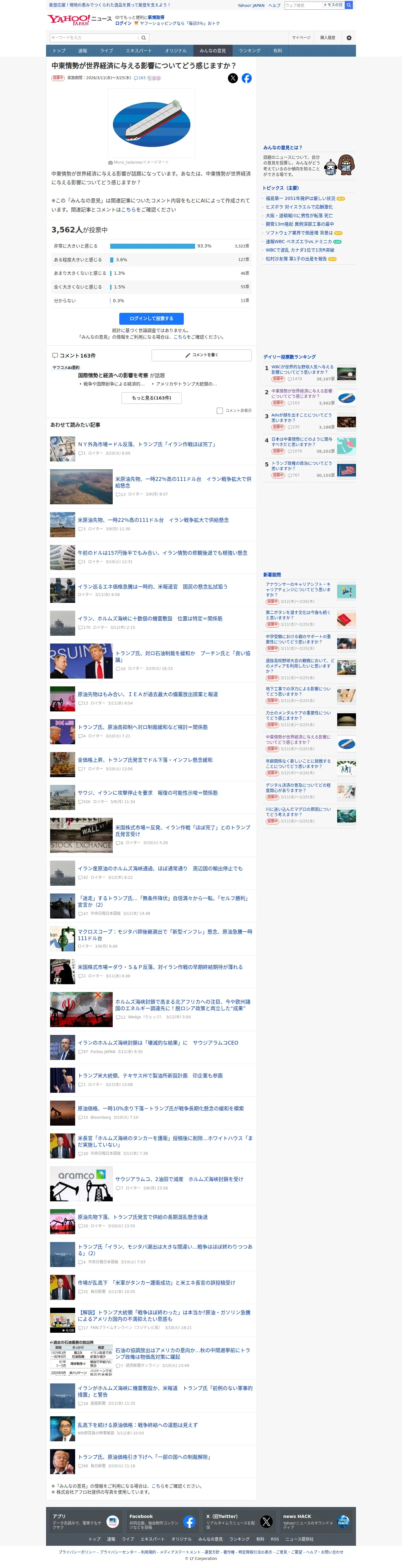
Task: Click 'ログインして投票する' button
Action: tap(151, 318)
